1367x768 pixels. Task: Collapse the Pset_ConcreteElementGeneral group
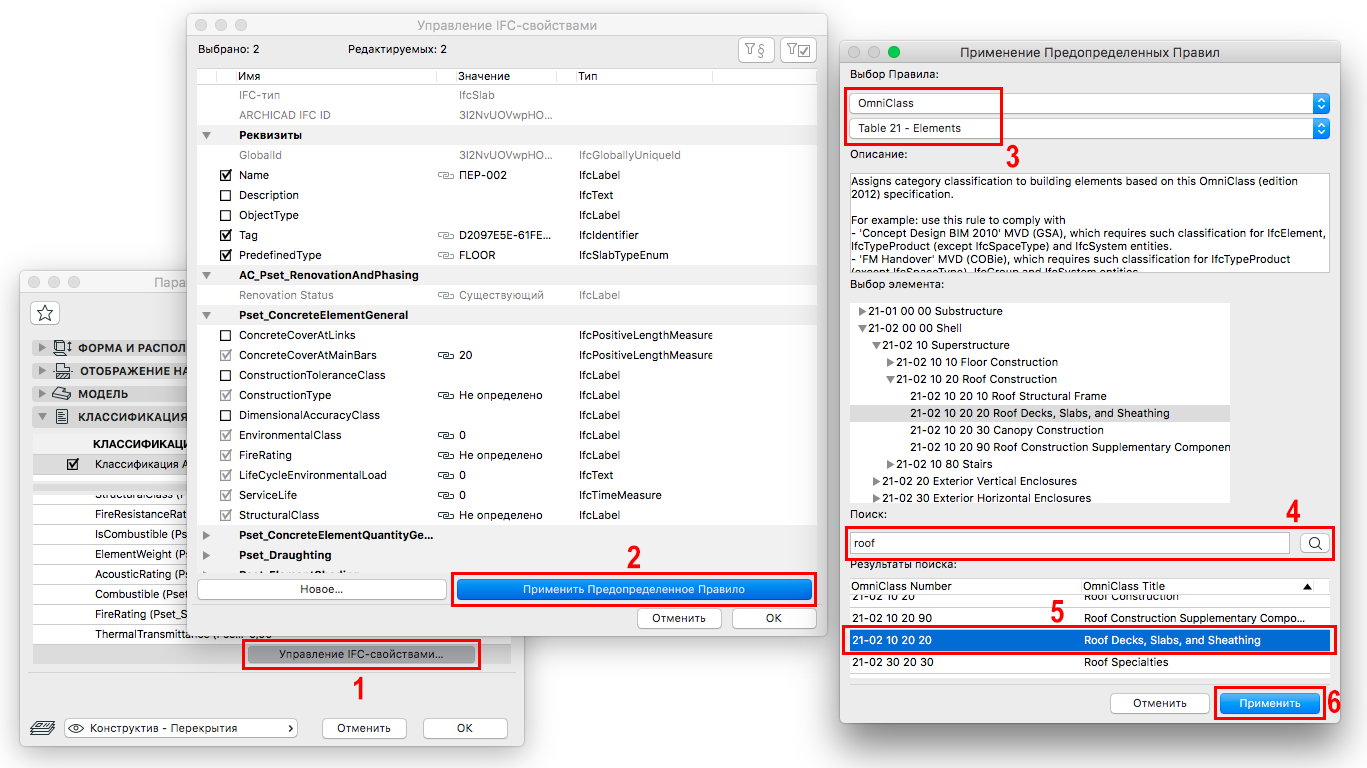point(207,315)
